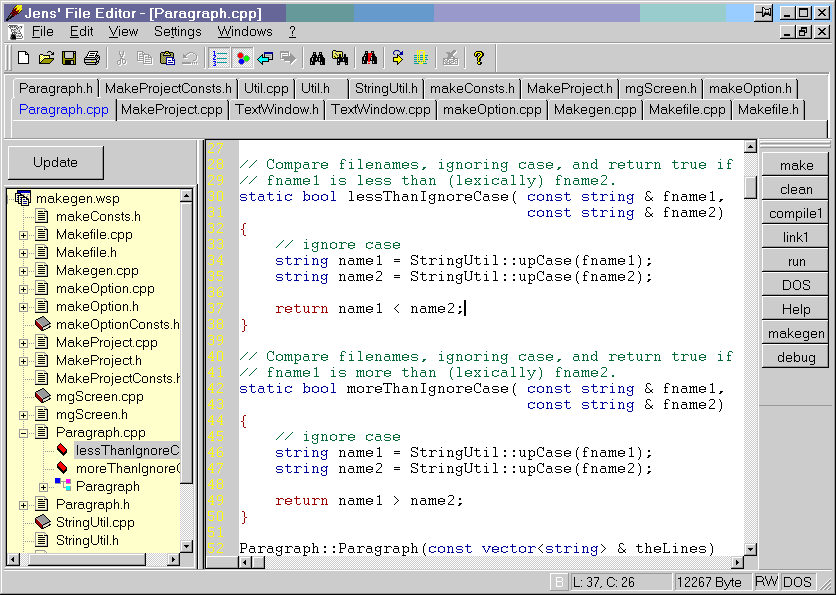Click the editor scroll down arrow

coord(751,549)
